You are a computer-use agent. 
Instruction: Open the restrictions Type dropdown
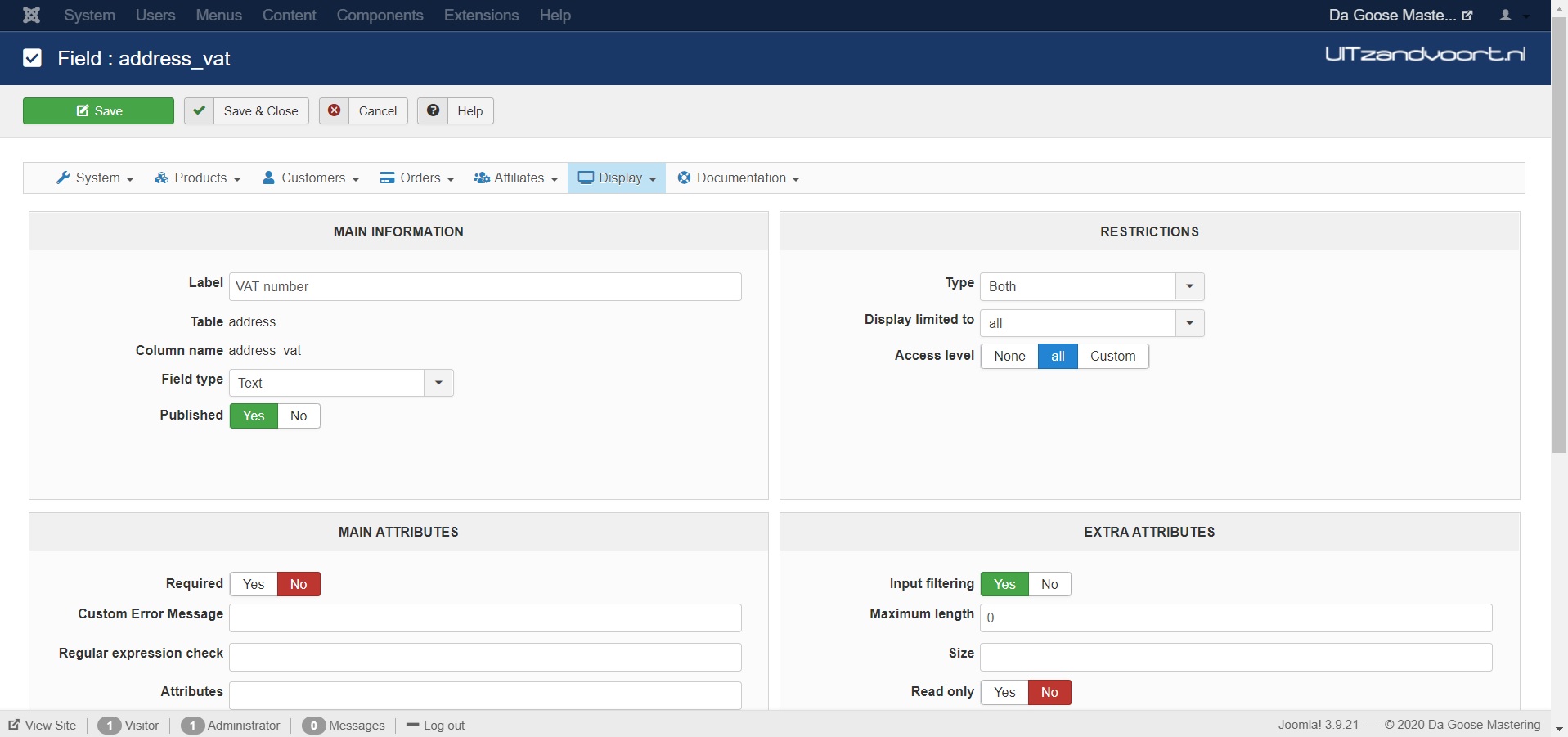click(1092, 286)
